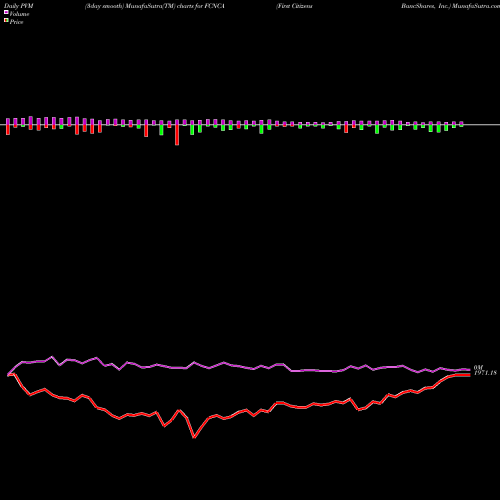The image size is (500, 500).
Task: Click the tallest red bar below the baseline
Action: [177, 135]
